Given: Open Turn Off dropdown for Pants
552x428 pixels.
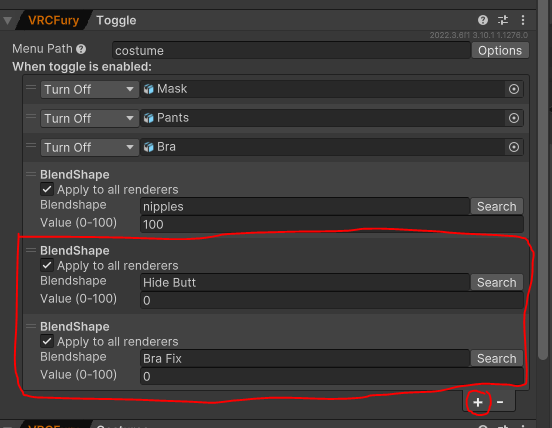Looking at the screenshot, I should 89,118.
